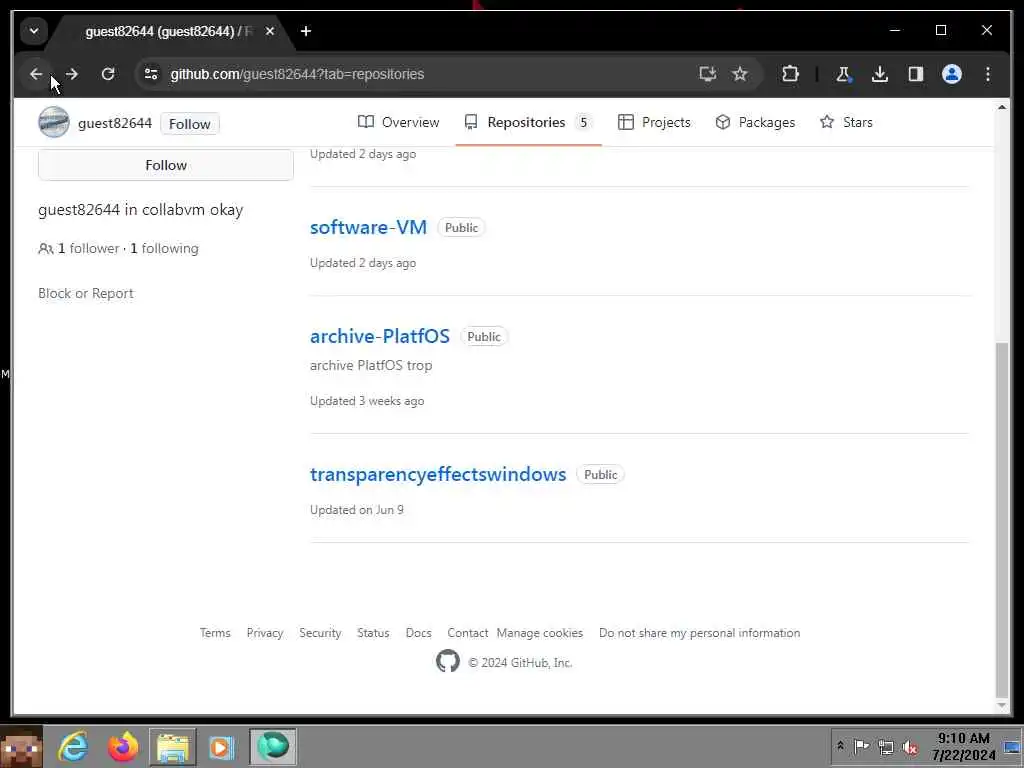Image resolution: width=1024 pixels, height=768 pixels.
Task: Open Chrome Labs flask icon
Action: click(x=843, y=74)
